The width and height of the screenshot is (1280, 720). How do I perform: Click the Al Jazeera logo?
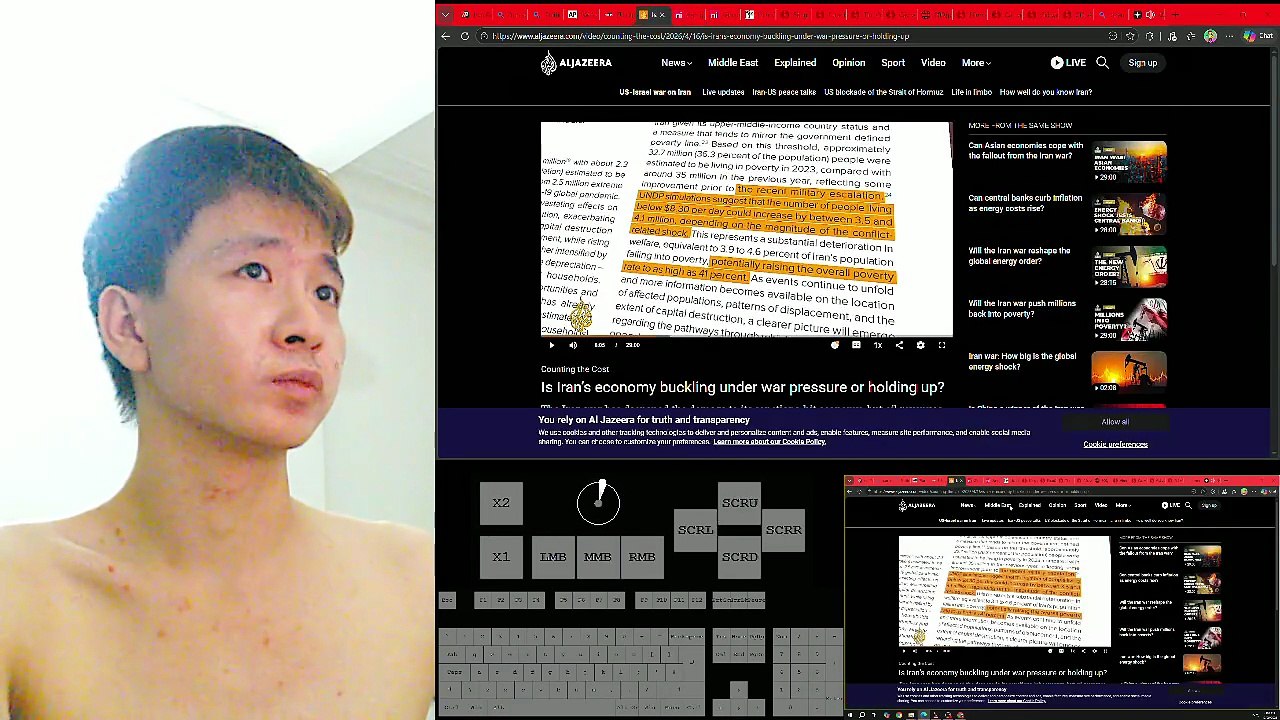[576, 63]
